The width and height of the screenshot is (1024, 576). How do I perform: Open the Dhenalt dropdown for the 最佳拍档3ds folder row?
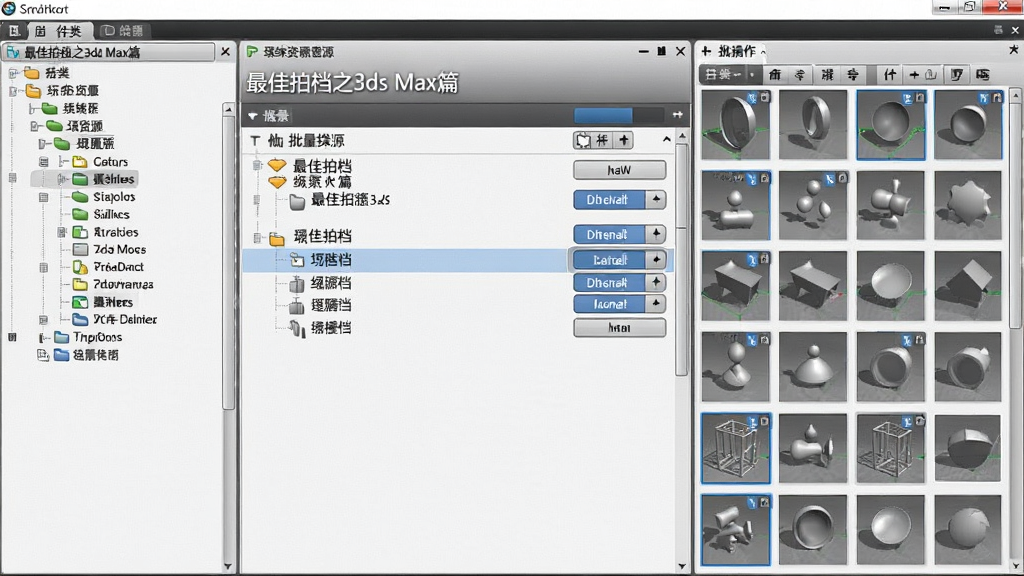[656, 199]
